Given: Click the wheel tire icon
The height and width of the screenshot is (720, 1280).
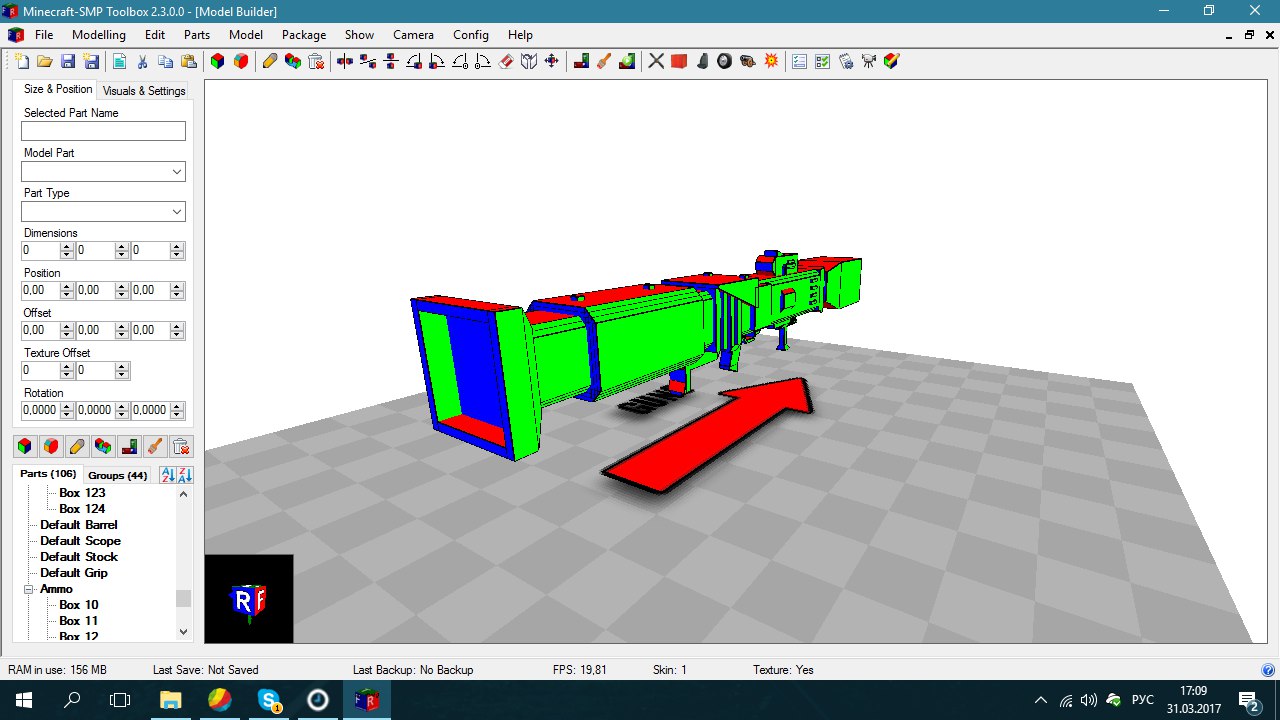Looking at the screenshot, I should 725,61.
